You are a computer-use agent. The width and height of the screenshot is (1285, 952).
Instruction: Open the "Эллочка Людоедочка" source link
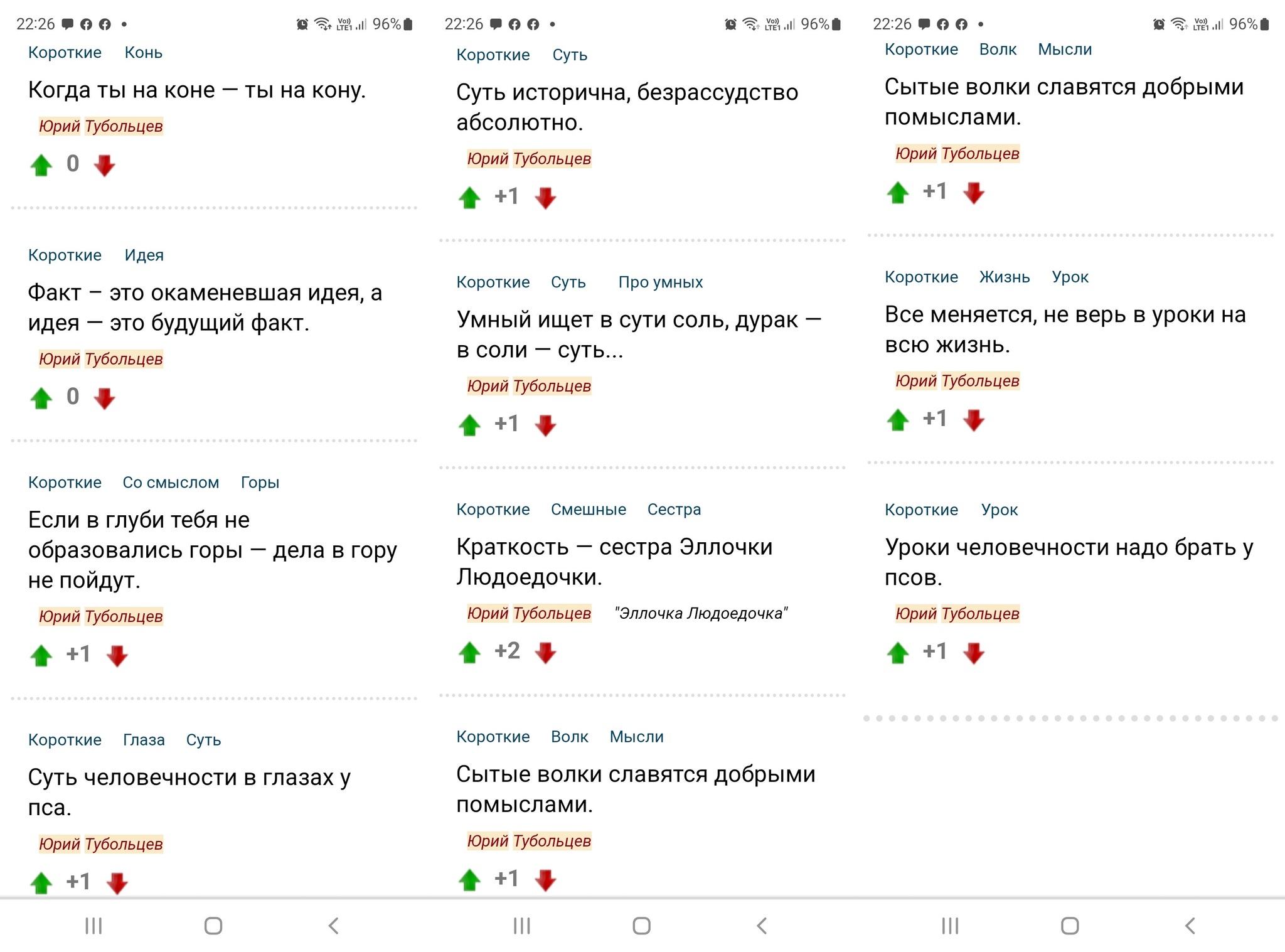(701, 613)
